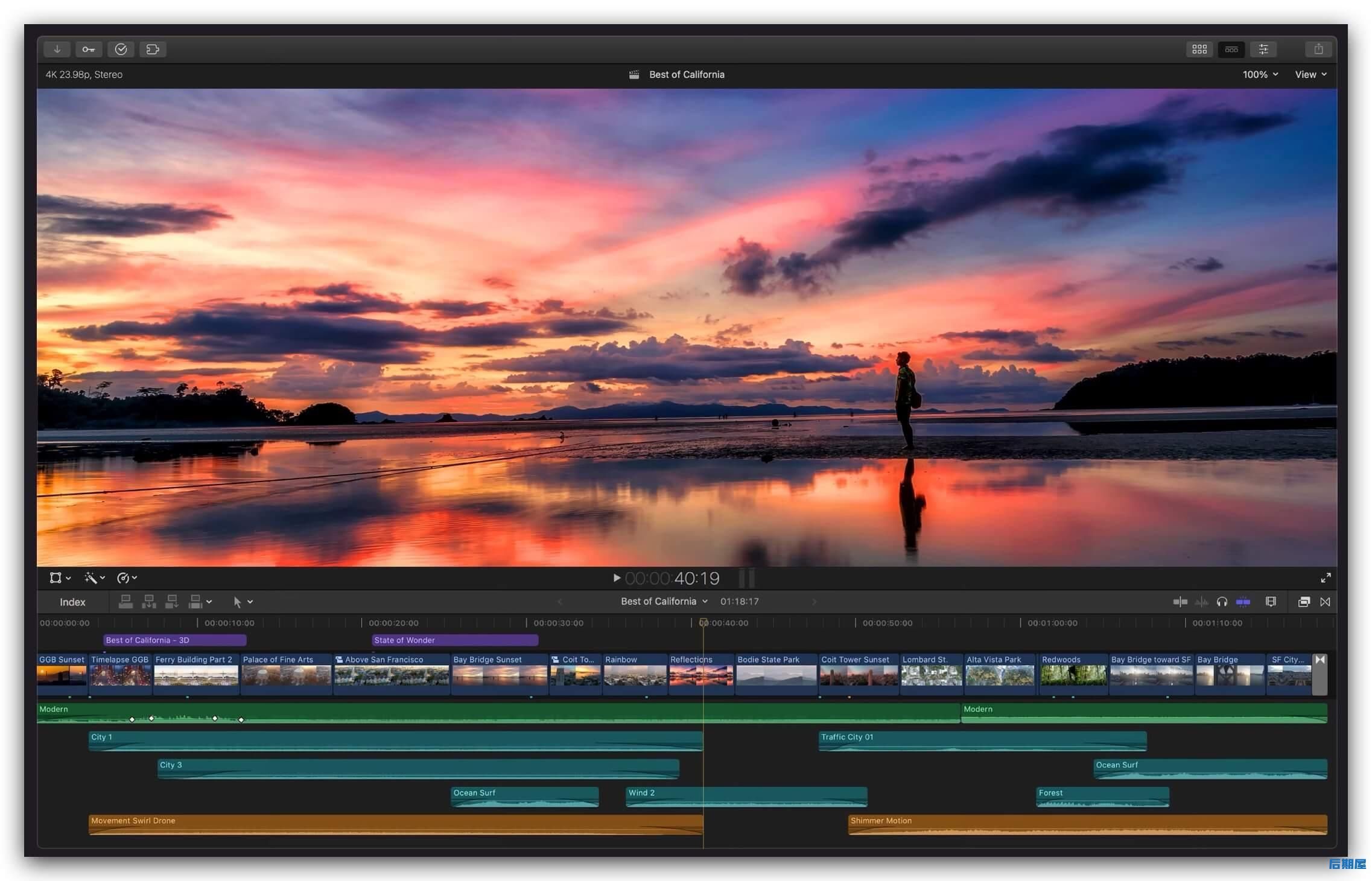This screenshot has width=1372, height=881.
Task: Toggle solo headphones icon
Action: (x=1222, y=602)
